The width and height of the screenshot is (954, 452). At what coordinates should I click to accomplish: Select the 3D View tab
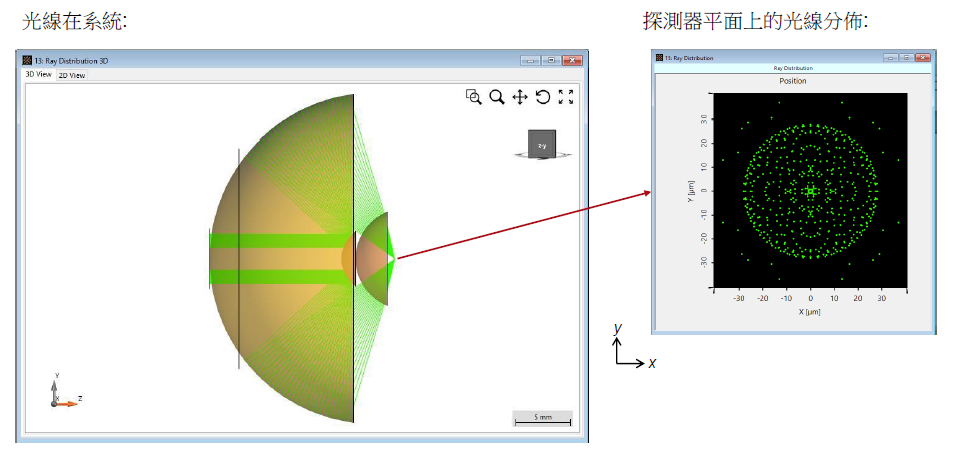[x=38, y=75]
